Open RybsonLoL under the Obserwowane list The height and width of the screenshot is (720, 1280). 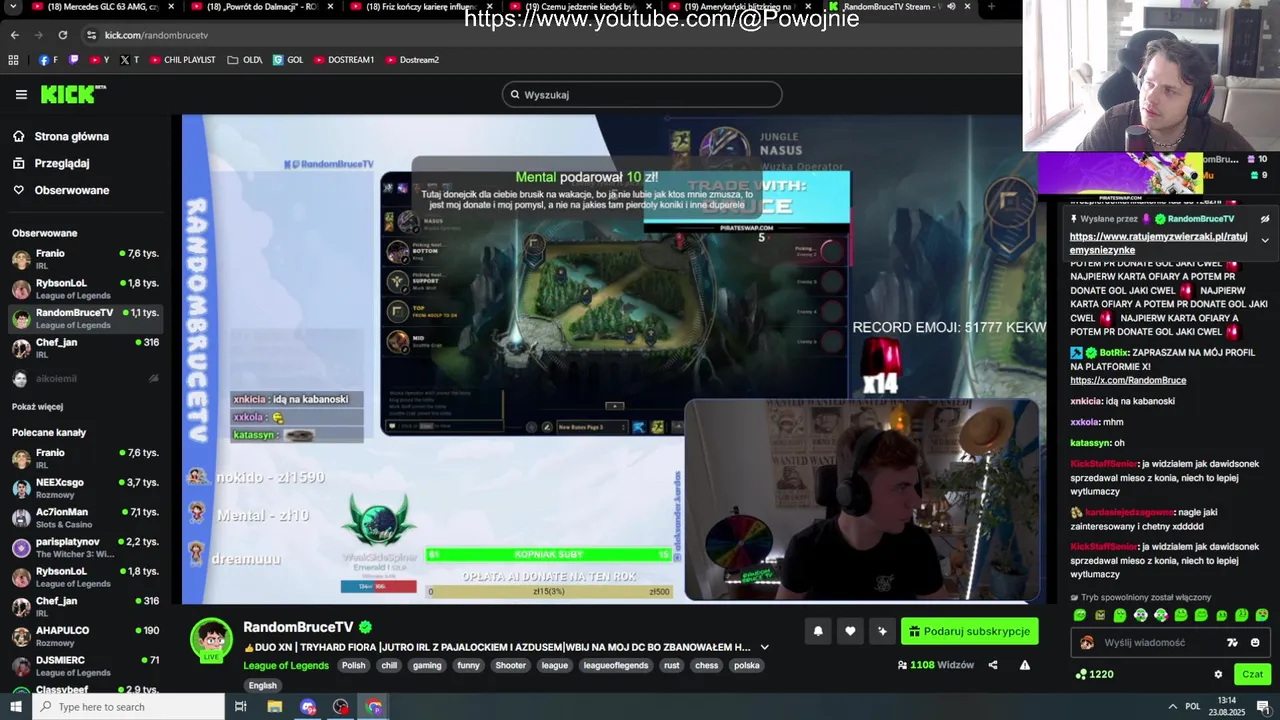click(x=85, y=289)
